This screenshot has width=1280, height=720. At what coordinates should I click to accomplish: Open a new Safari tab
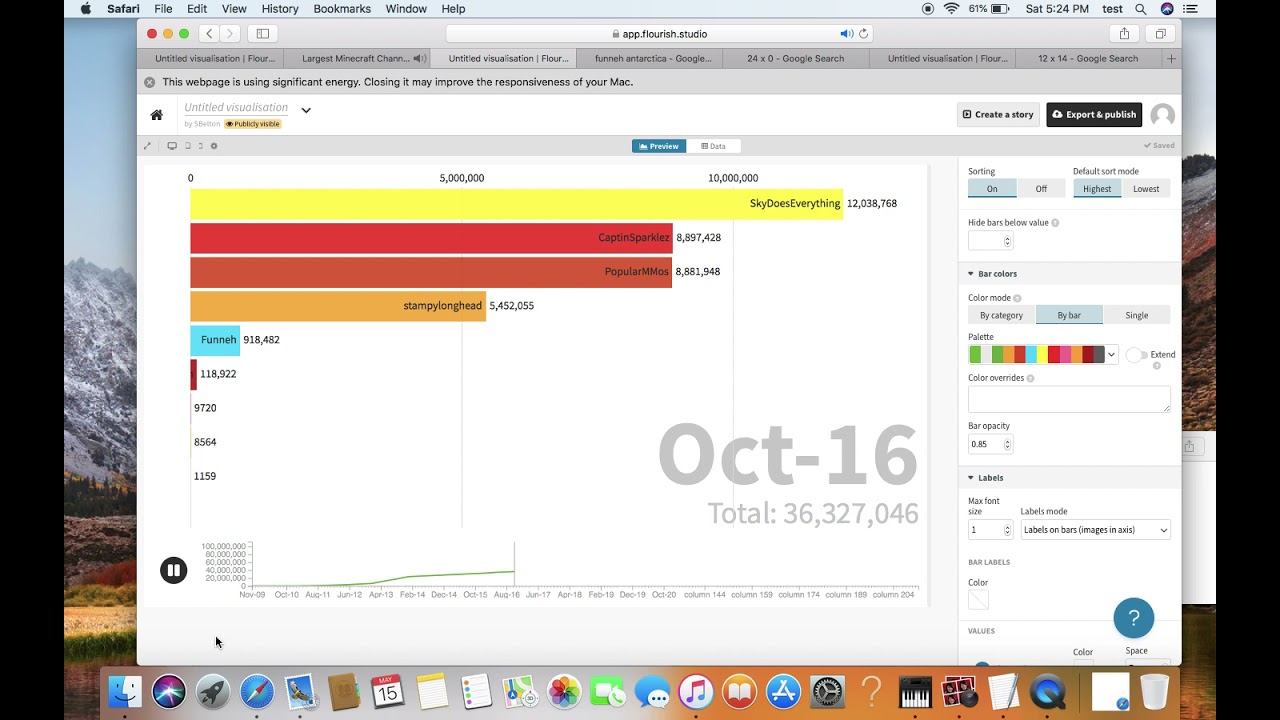click(1171, 59)
